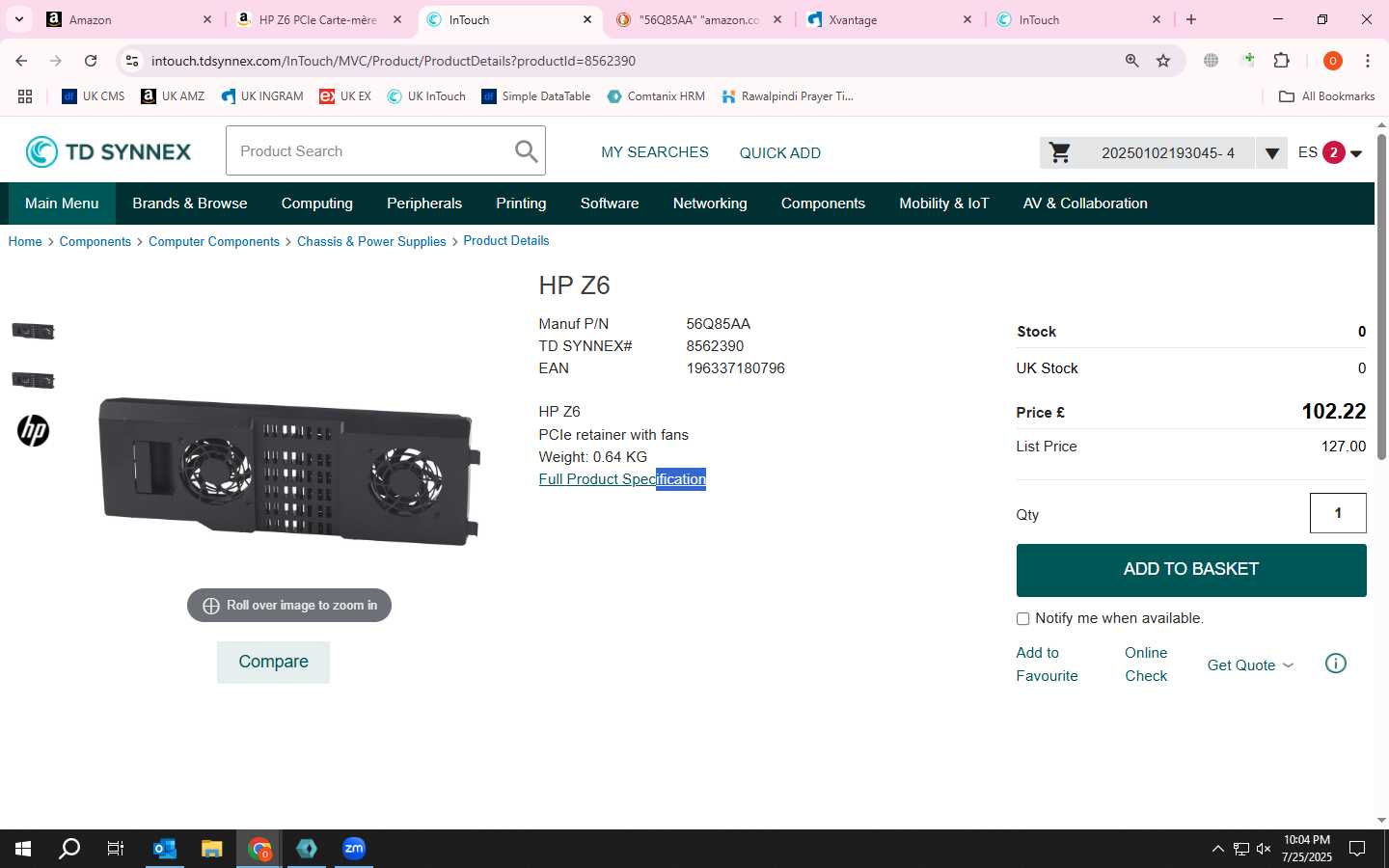This screenshot has height=868, width=1389.
Task: Open the Printing menu
Action: 521,203
